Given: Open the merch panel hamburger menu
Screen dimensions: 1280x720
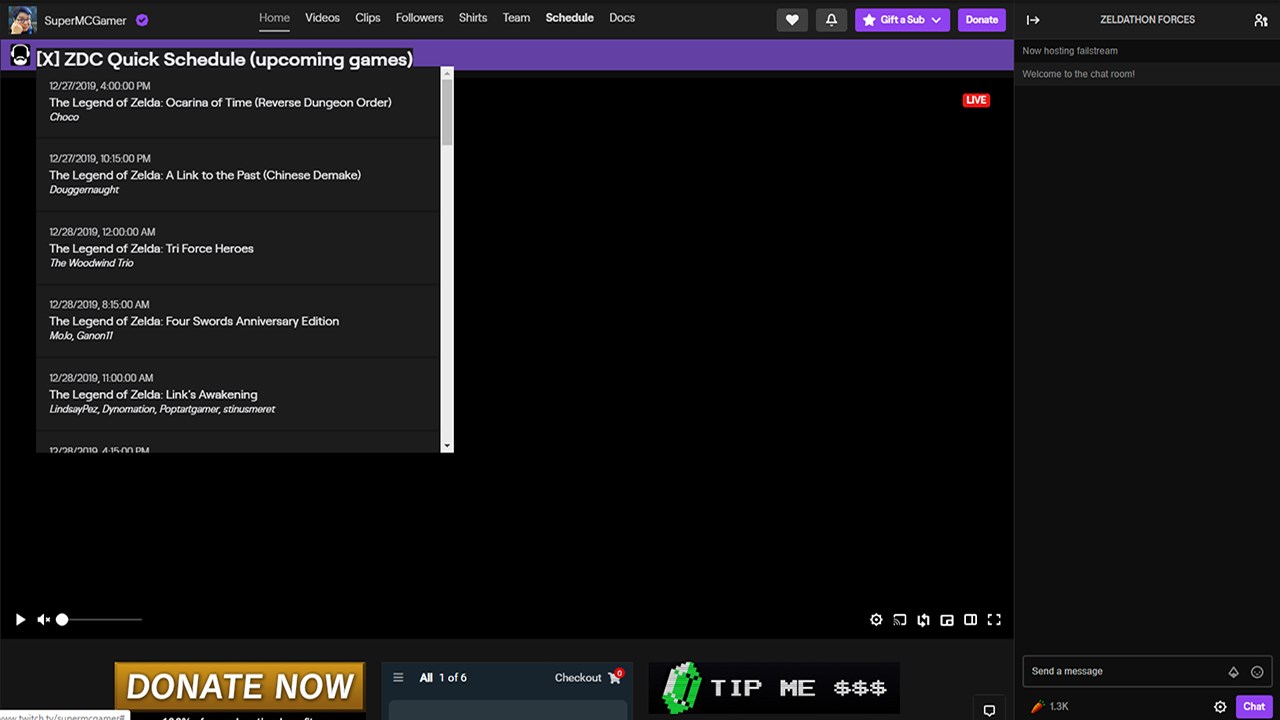Looking at the screenshot, I should pos(398,677).
